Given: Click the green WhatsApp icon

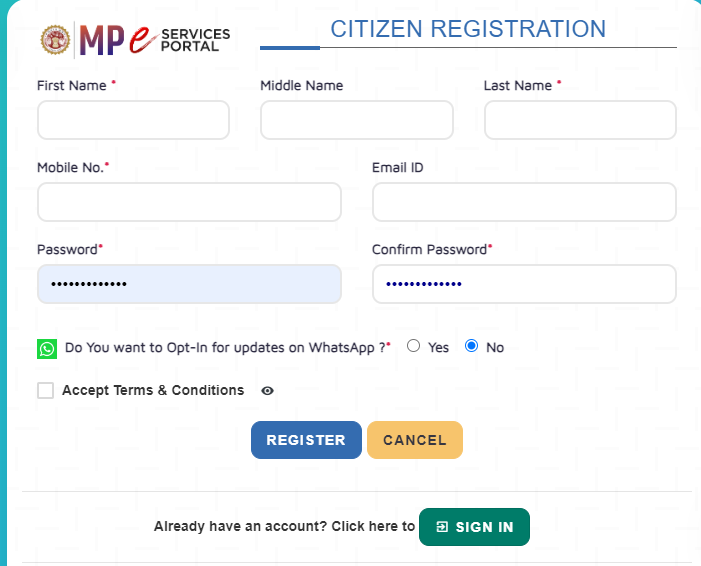Looking at the screenshot, I should pyautogui.click(x=47, y=349).
